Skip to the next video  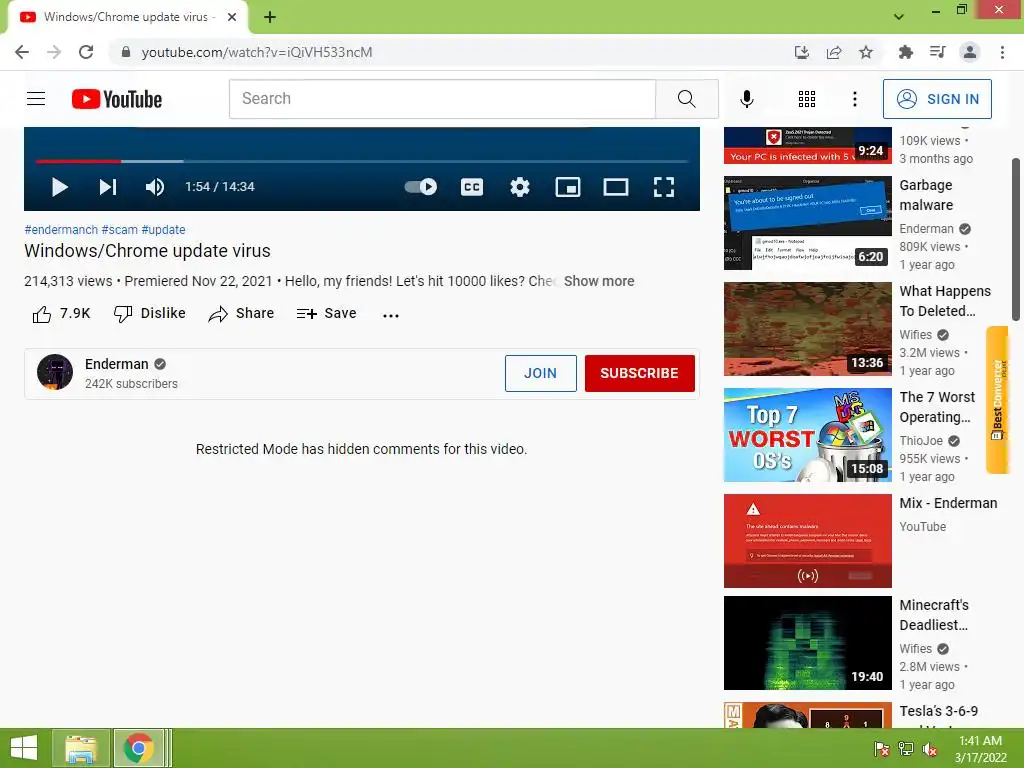108,187
